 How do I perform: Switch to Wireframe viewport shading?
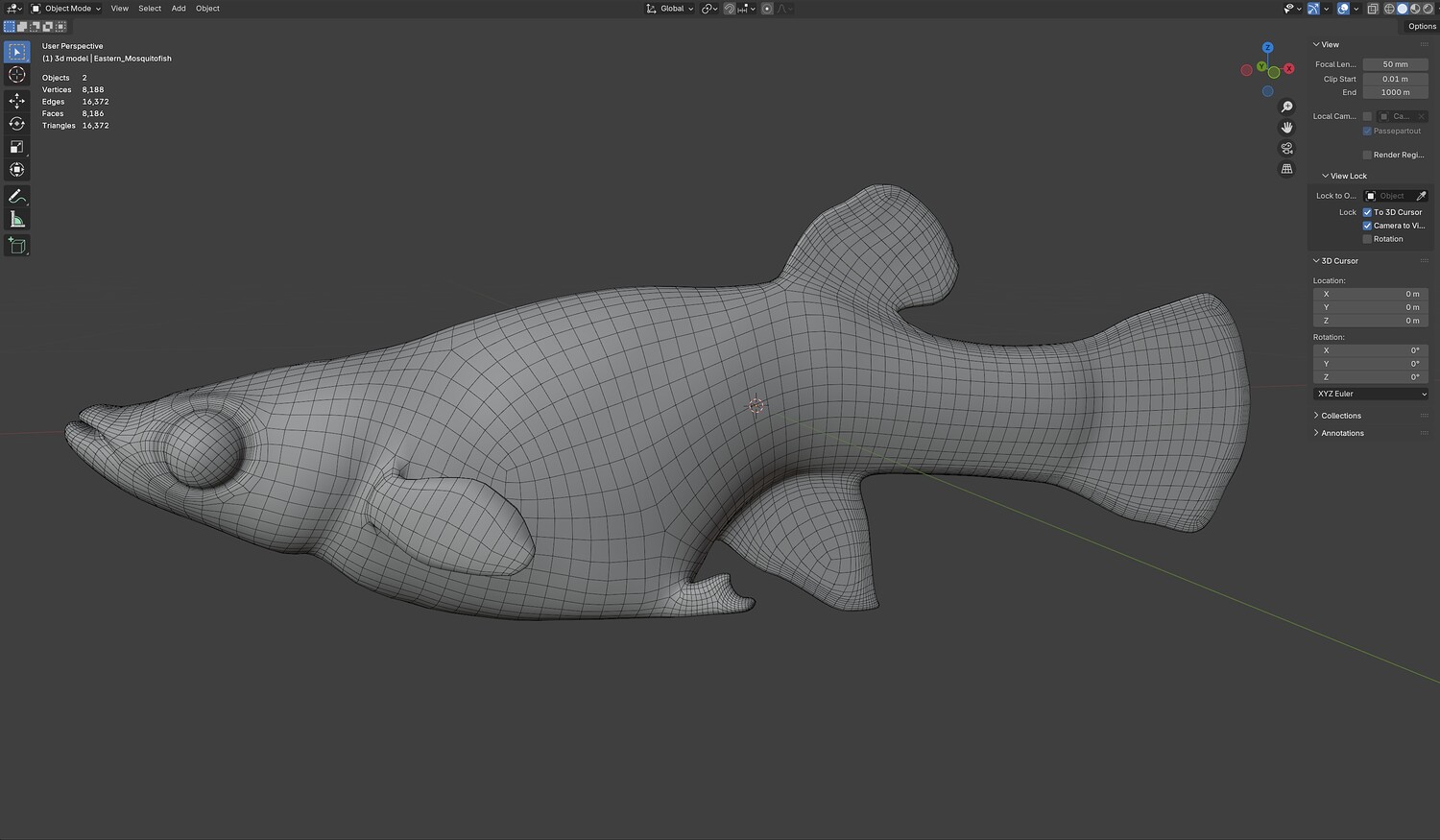point(1389,9)
